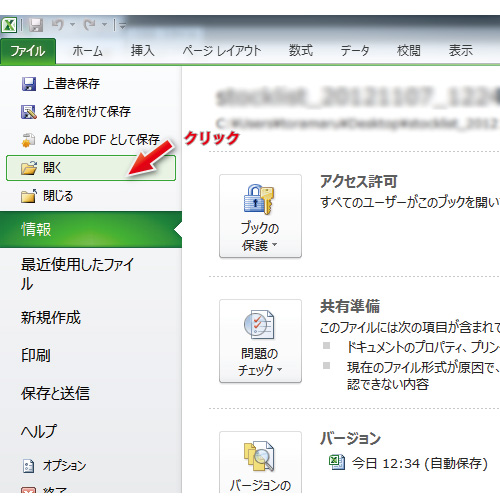This screenshot has width=500, height=500.
Task: Switch to the ホーム ribbon tab
Action: pos(87,51)
